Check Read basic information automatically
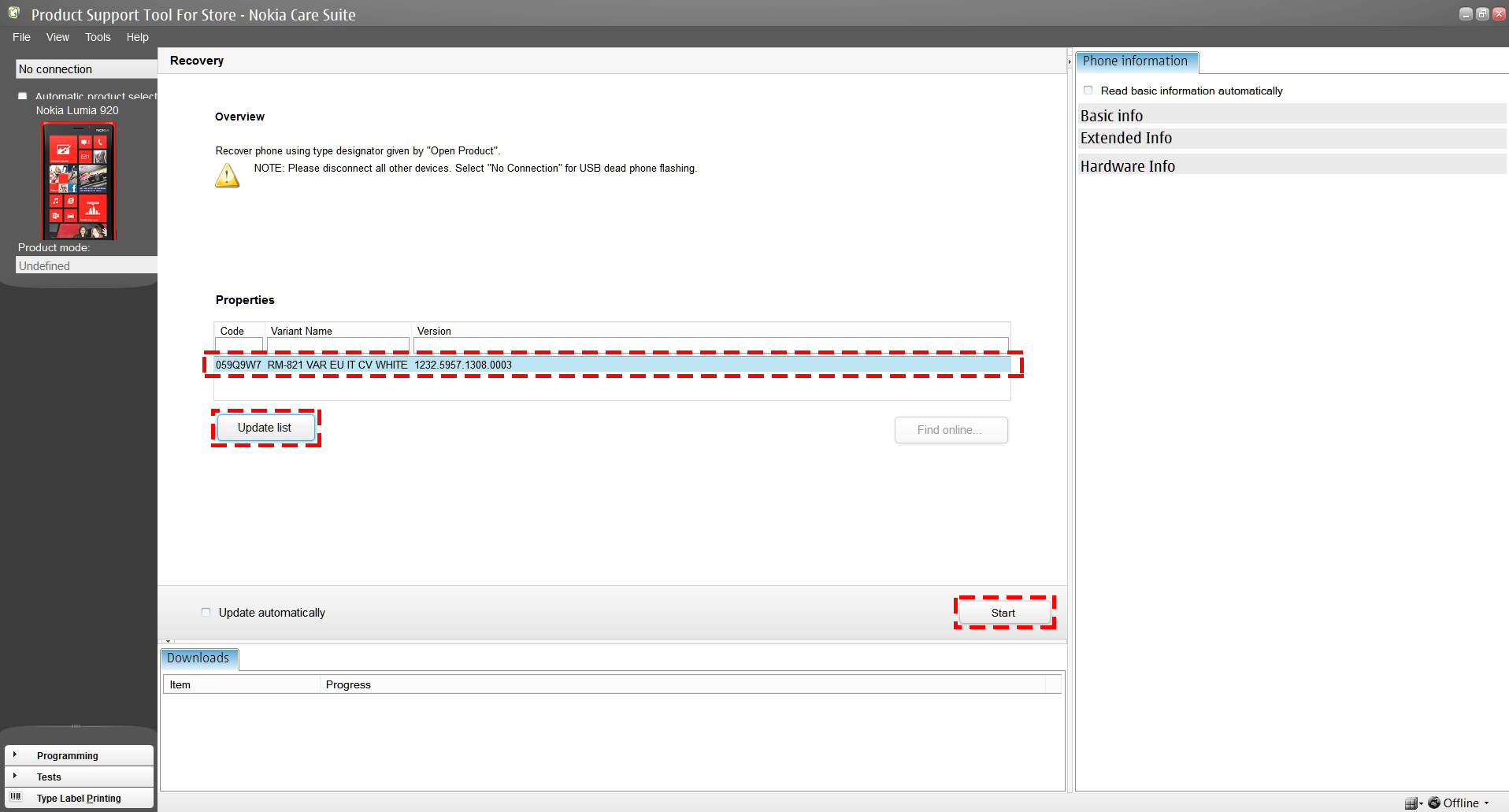The width and height of the screenshot is (1509, 812). pyautogui.click(x=1088, y=91)
